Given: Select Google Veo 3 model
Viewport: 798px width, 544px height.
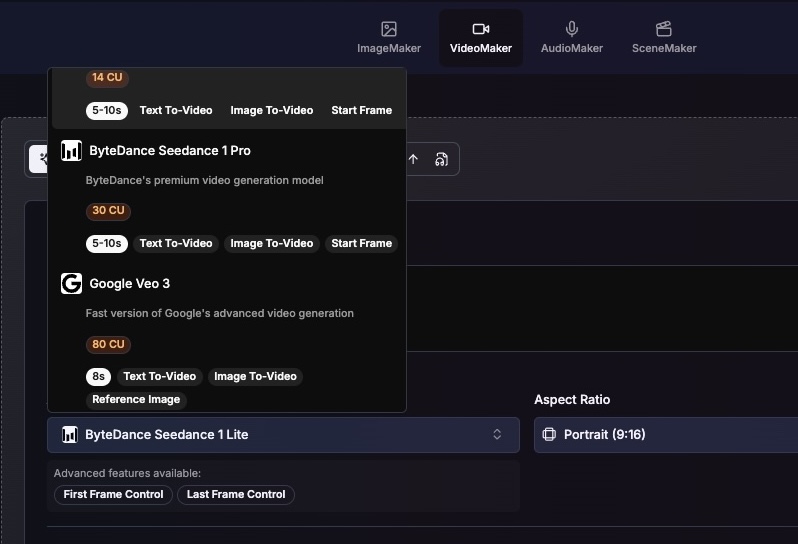Looking at the screenshot, I should 227,338.
